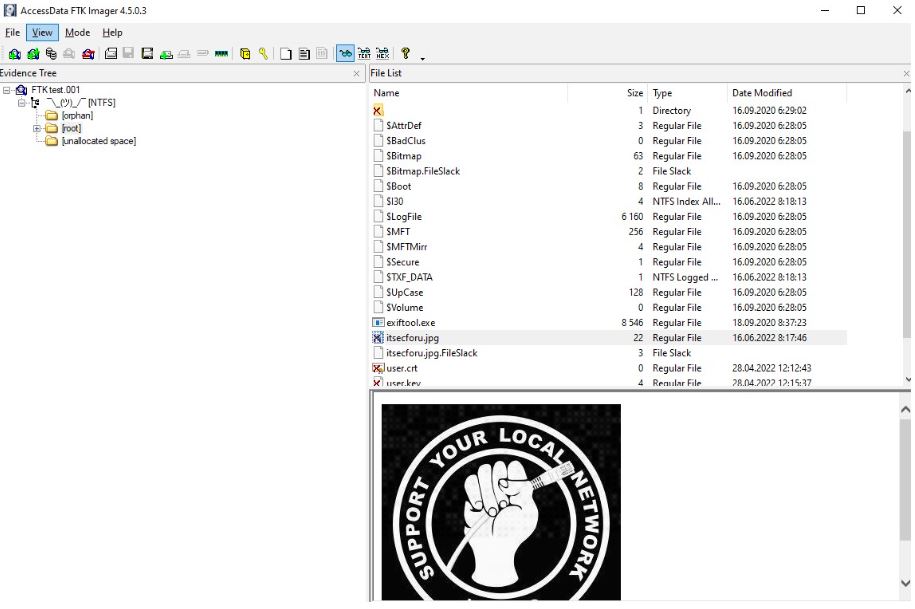Click the Obtain Protected Files icon

coord(245,54)
